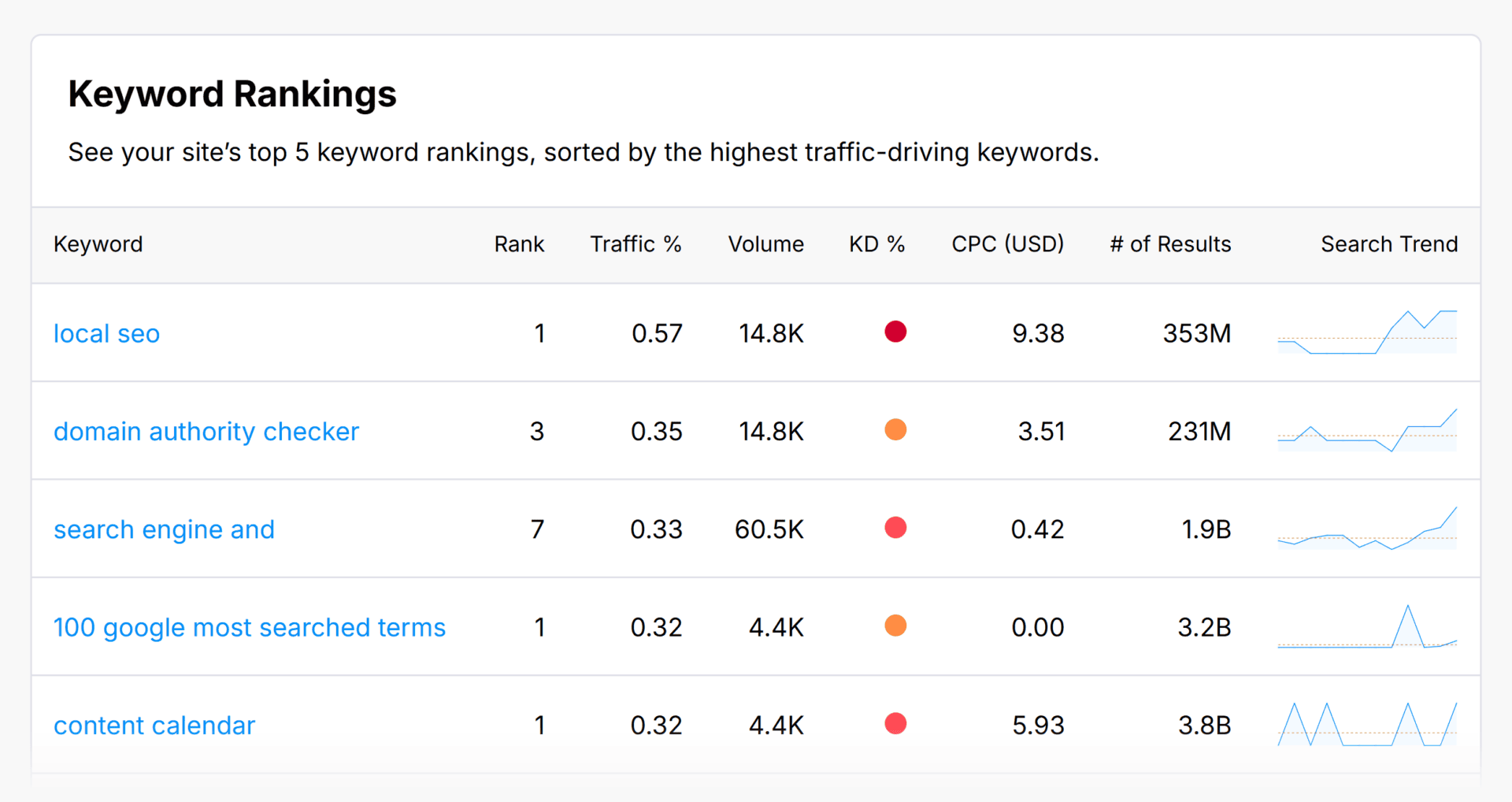Click the orange KD % indicator for domain authority checker

click(895, 430)
